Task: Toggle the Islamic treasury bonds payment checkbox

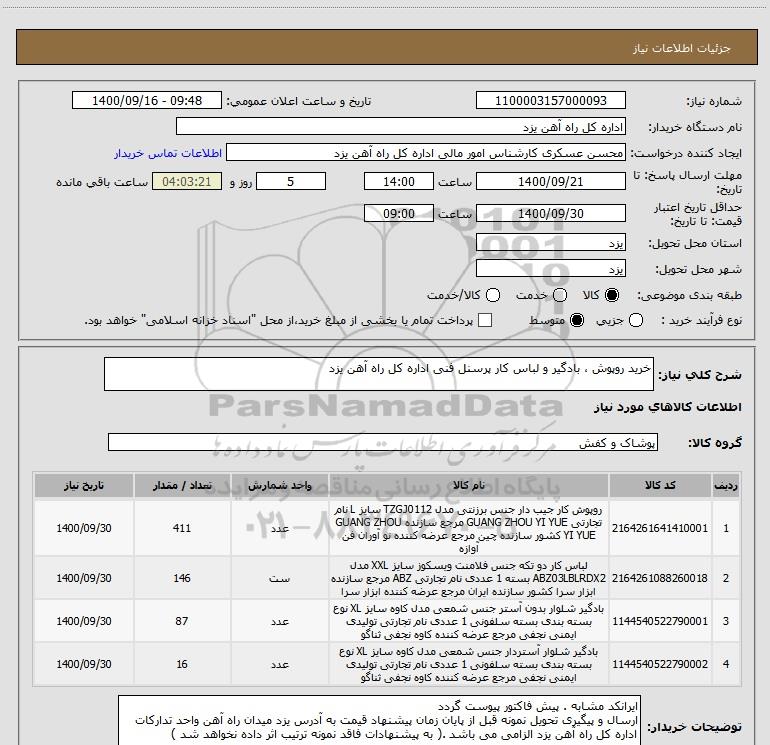Action: tap(485, 320)
